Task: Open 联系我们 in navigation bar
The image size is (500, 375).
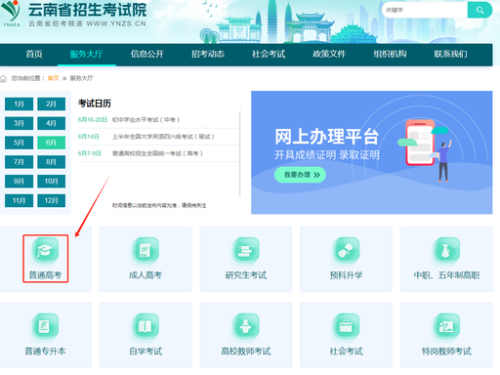Action: click(451, 54)
